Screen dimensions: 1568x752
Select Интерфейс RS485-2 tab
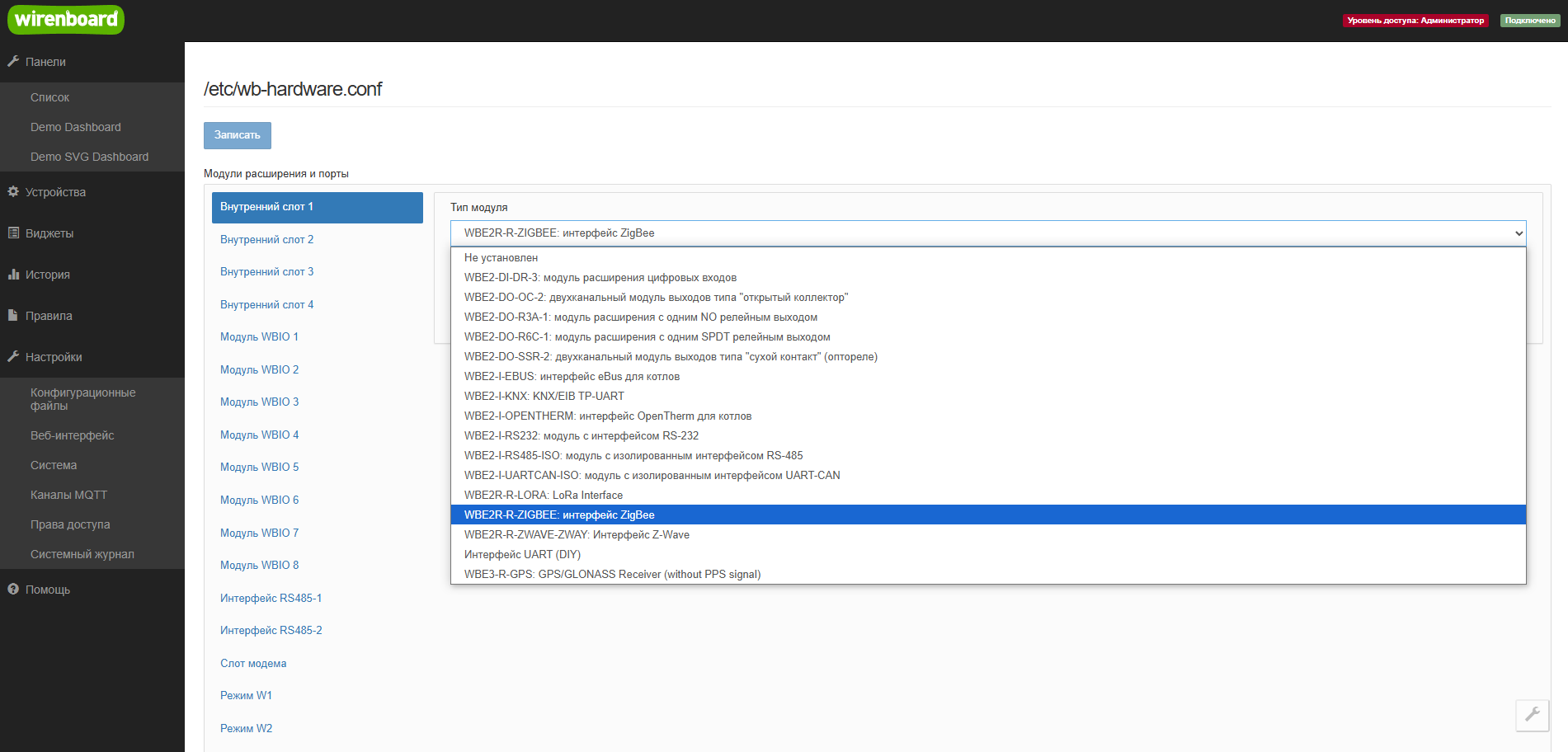pyautogui.click(x=318, y=631)
